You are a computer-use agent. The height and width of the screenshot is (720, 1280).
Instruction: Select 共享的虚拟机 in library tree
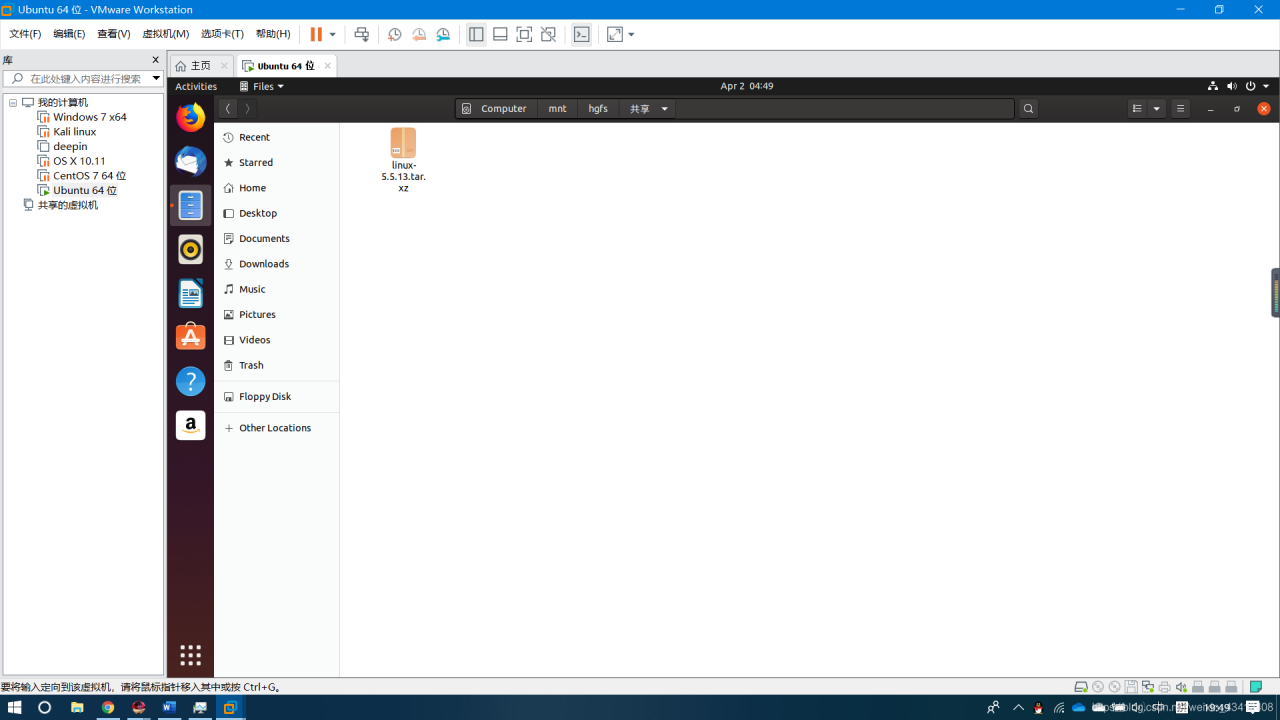coord(68,205)
